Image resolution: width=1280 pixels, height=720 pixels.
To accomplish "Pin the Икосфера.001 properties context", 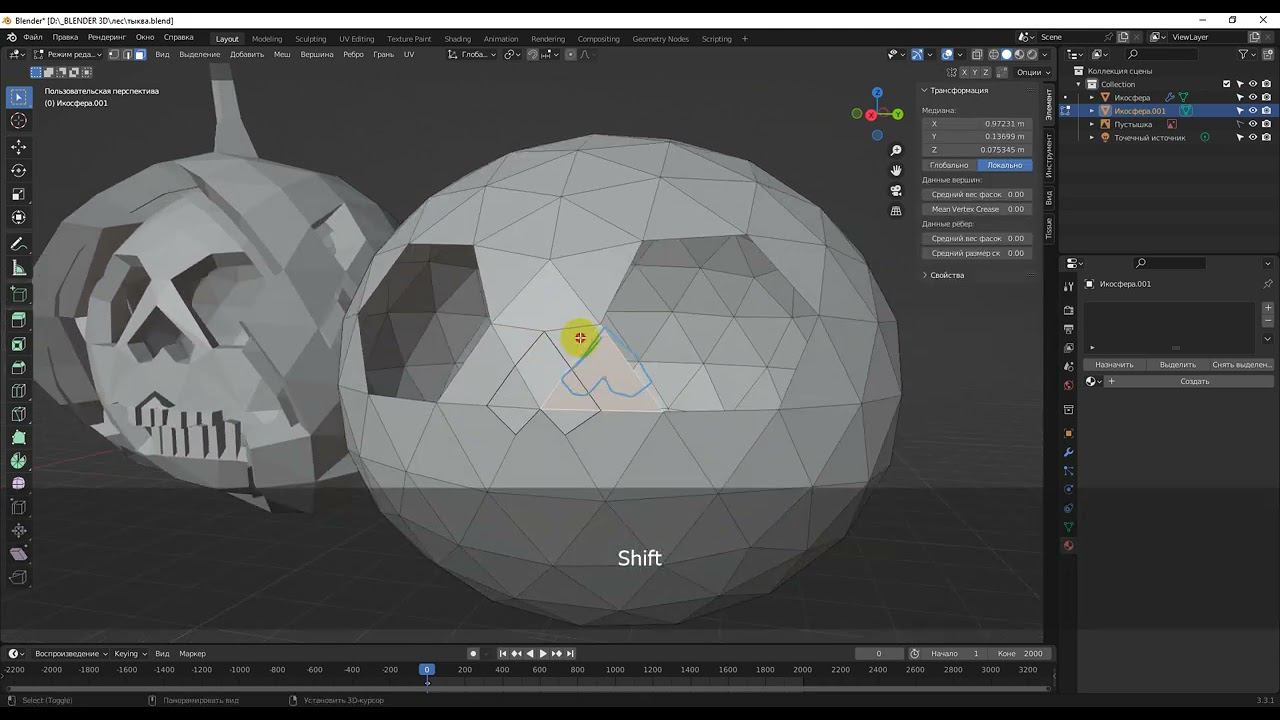I will (x=1268, y=284).
